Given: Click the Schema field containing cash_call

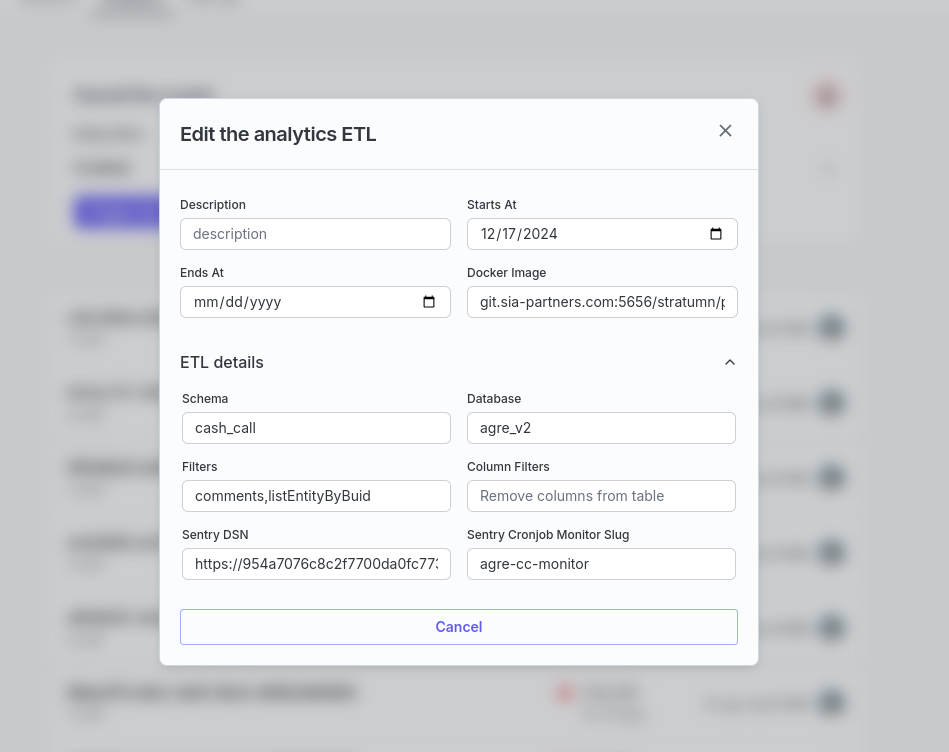Looking at the screenshot, I should [x=316, y=427].
